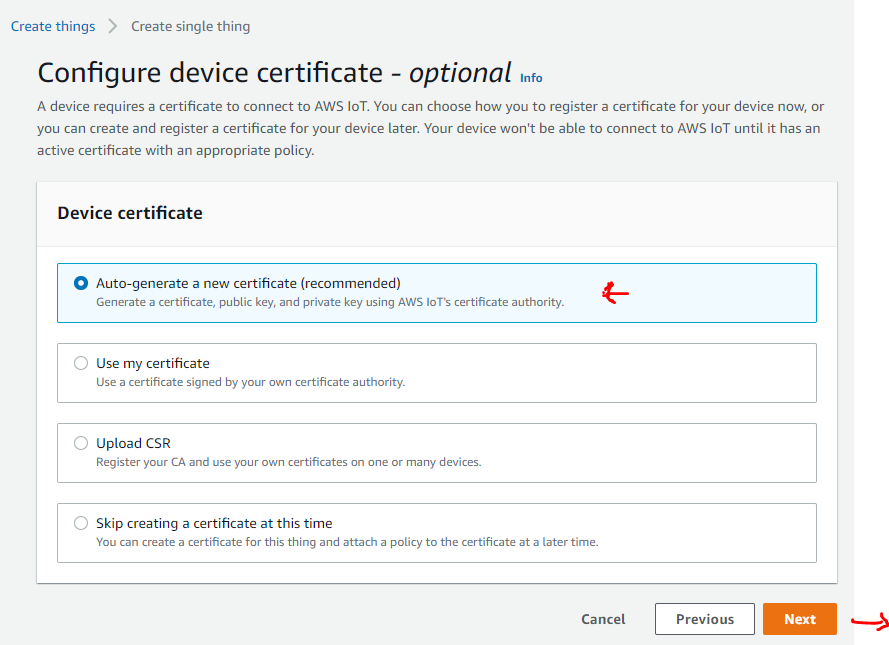
Task: Click the Register your CA description text
Action: 288,462
